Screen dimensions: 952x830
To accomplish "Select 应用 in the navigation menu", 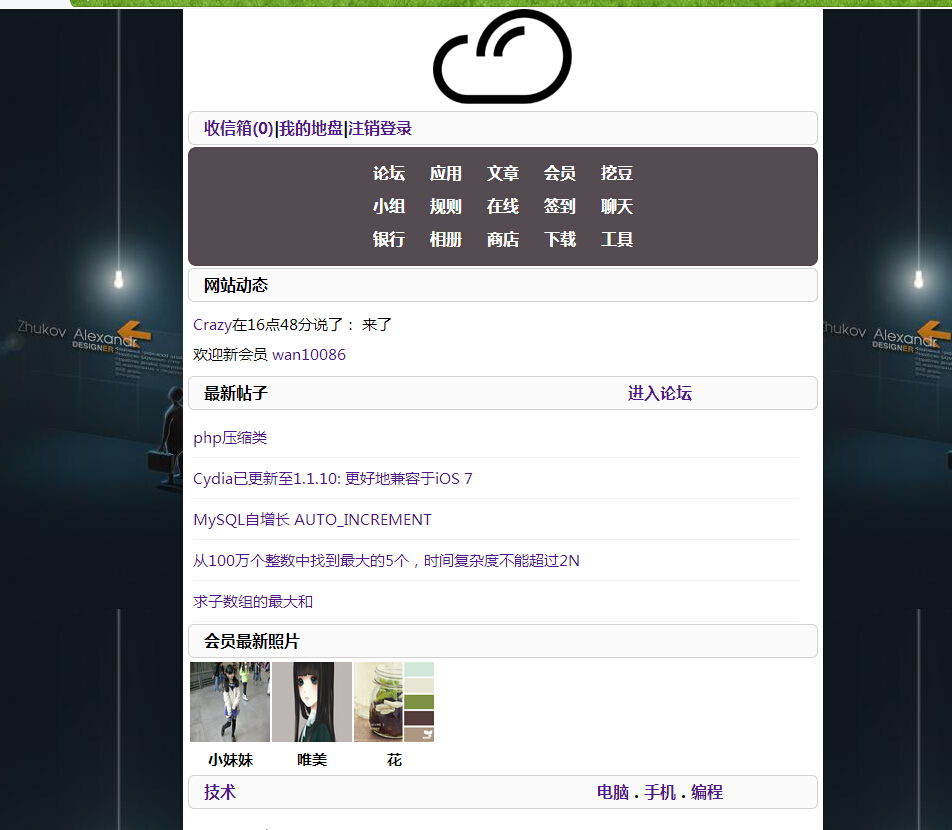I will 446,174.
